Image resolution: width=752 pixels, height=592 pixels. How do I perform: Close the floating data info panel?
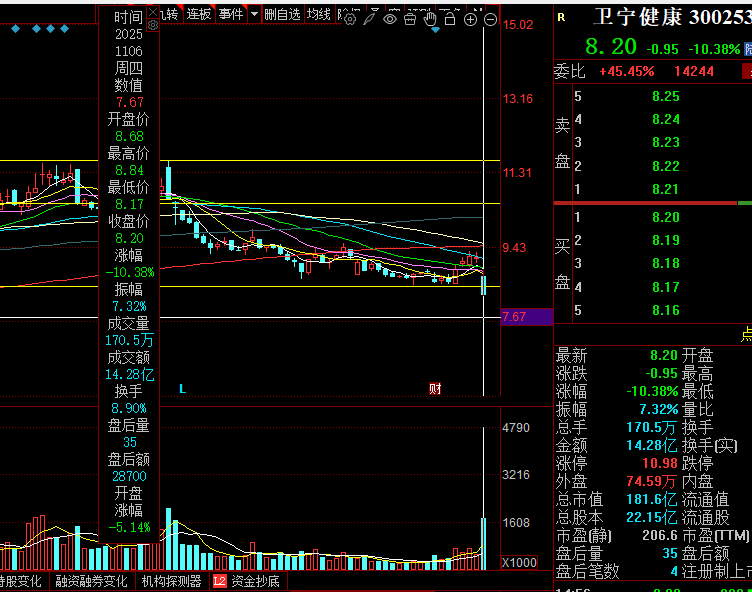tap(153, 12)
